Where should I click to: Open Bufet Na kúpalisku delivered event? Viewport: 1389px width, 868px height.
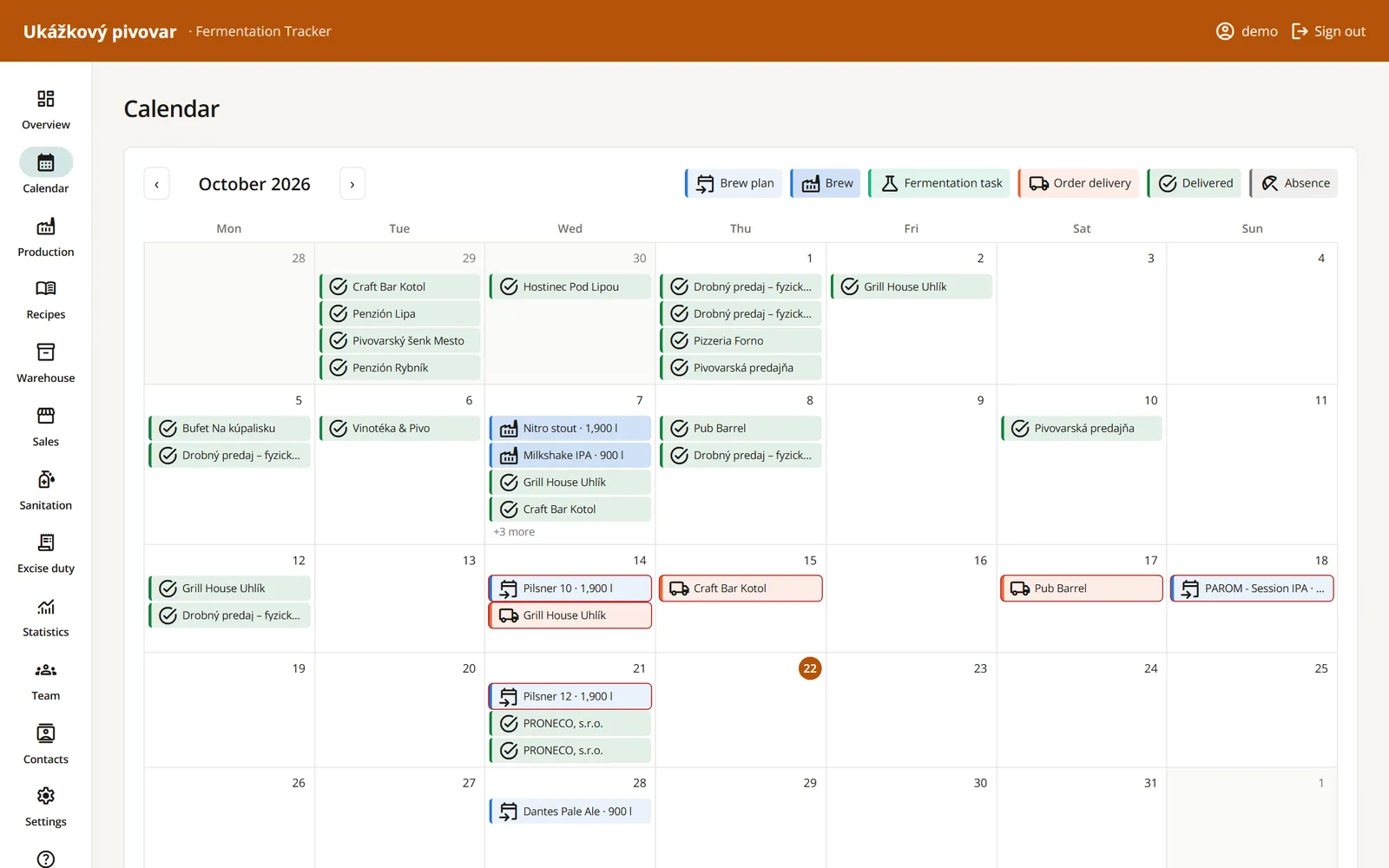[x=229, y=428]
